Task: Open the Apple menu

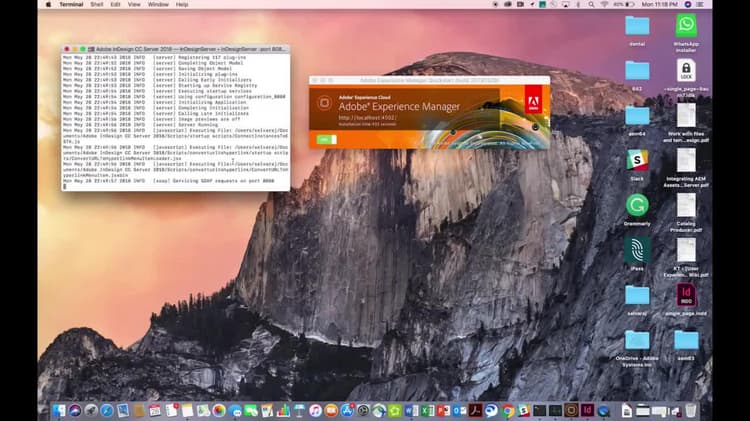Action: pos(48,4)
